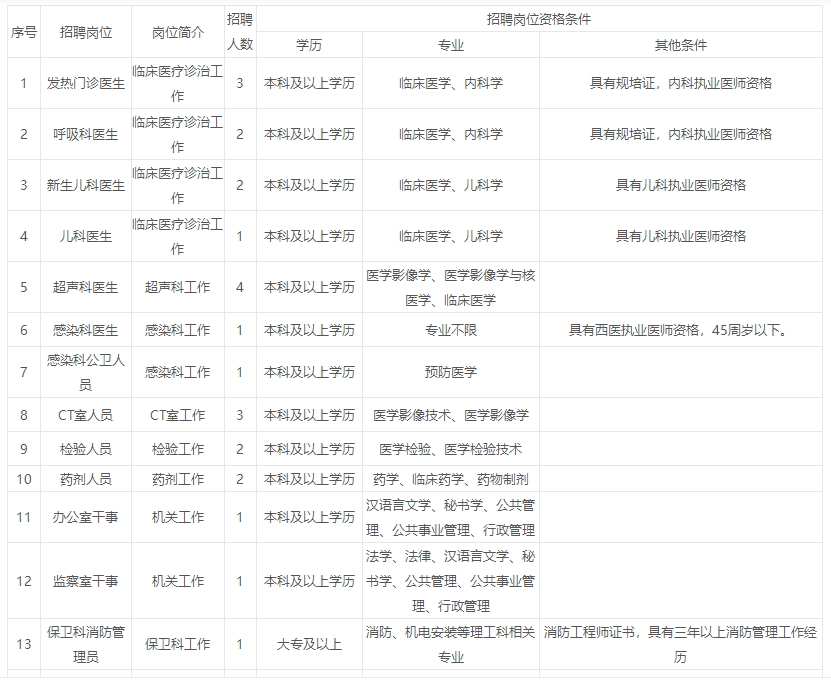Select the 学历 sub-header

pos(309,45)
